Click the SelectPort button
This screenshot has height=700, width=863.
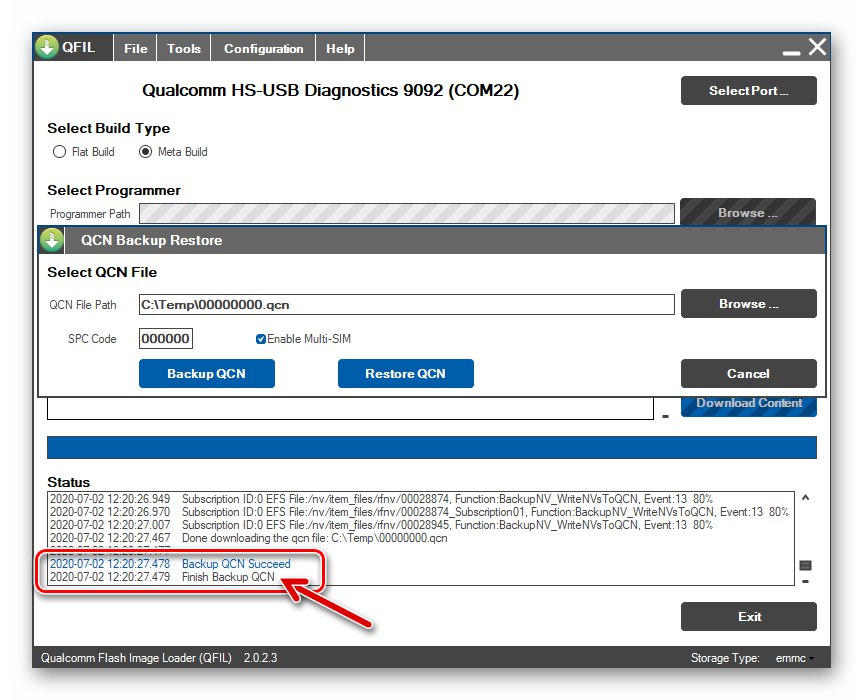(749, 91)
